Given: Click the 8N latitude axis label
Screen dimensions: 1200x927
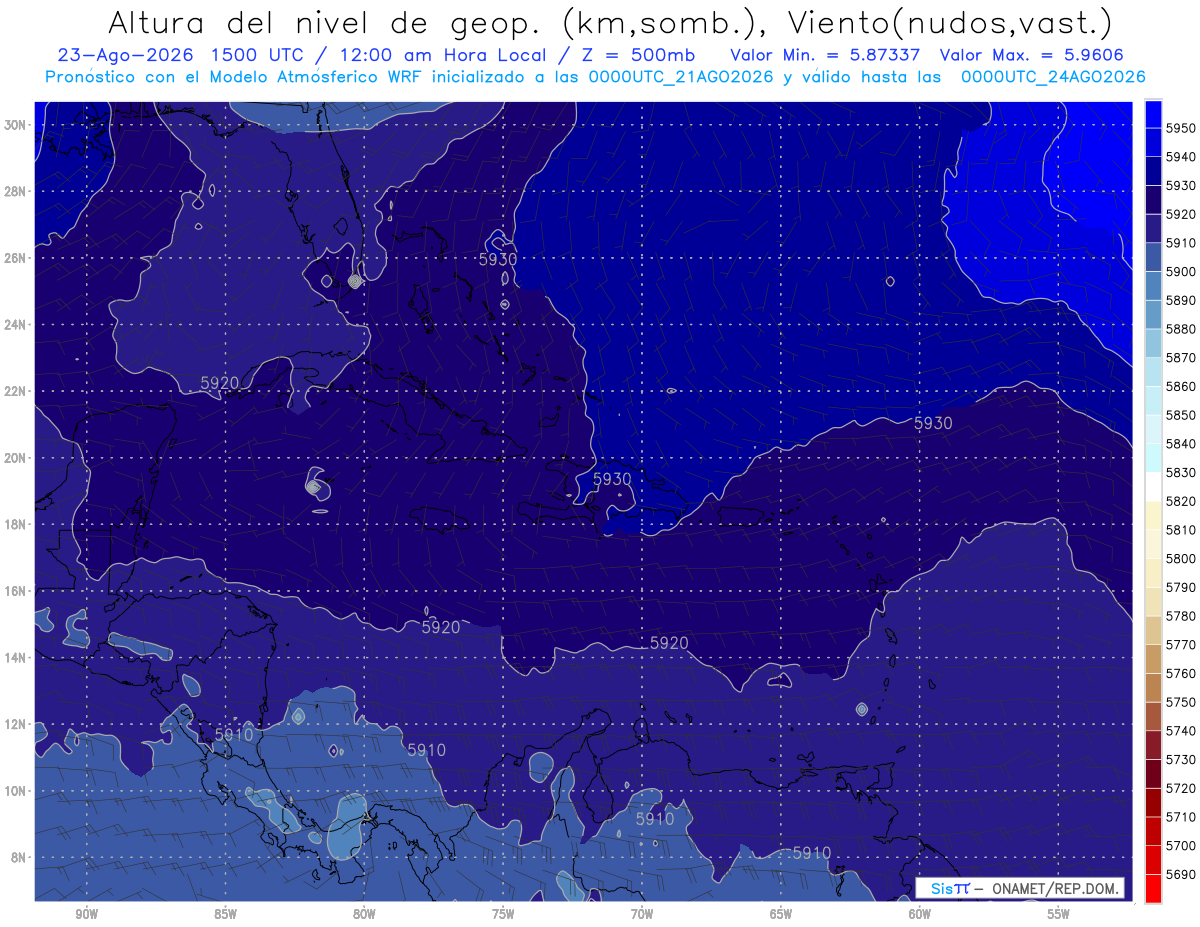Looking at the screenshot, I should [18, 857].
